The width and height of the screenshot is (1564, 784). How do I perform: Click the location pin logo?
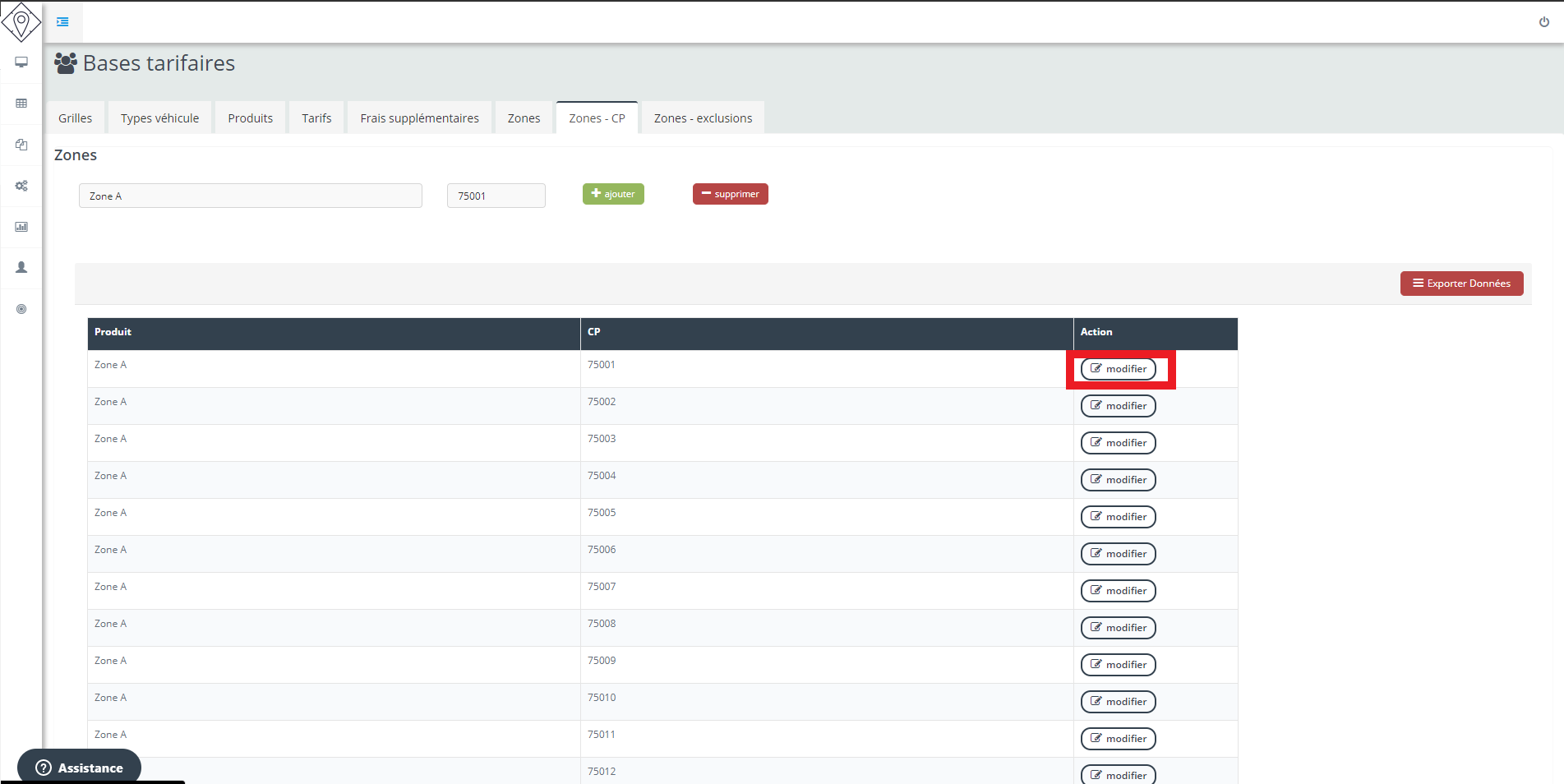click(x=21, y=21)
